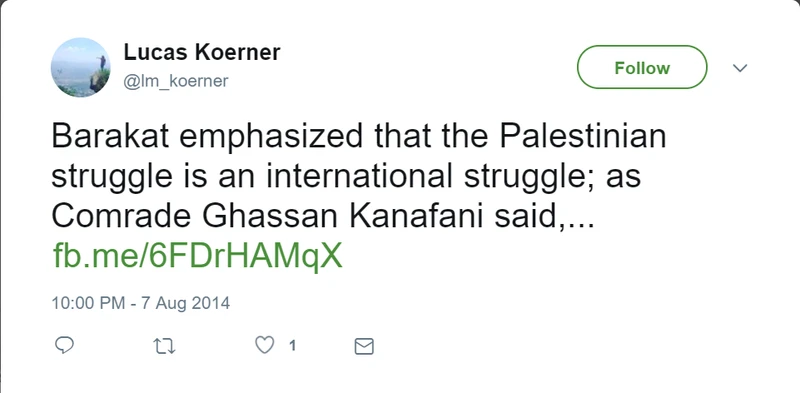Click the like count number 1
The image size is (800, 393).
point(292,346)
